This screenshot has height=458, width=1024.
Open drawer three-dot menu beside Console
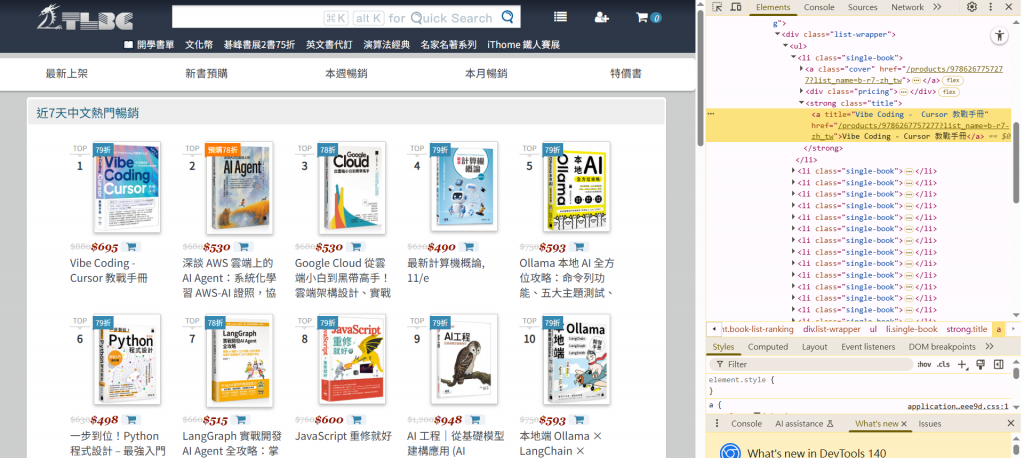(716, 423)
